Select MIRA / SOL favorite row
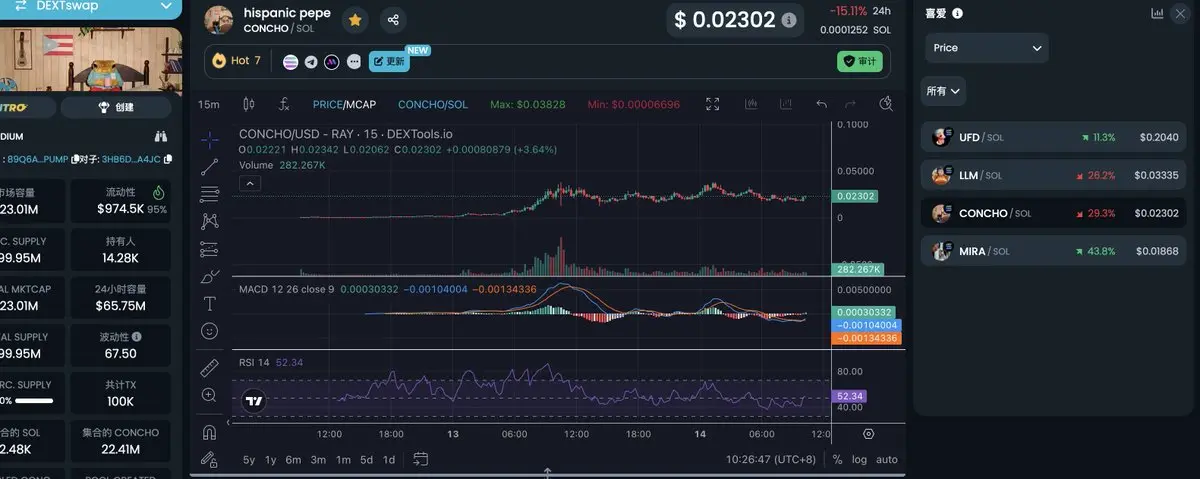This screenshot has height=479, width=1200. click(1053, 251)
